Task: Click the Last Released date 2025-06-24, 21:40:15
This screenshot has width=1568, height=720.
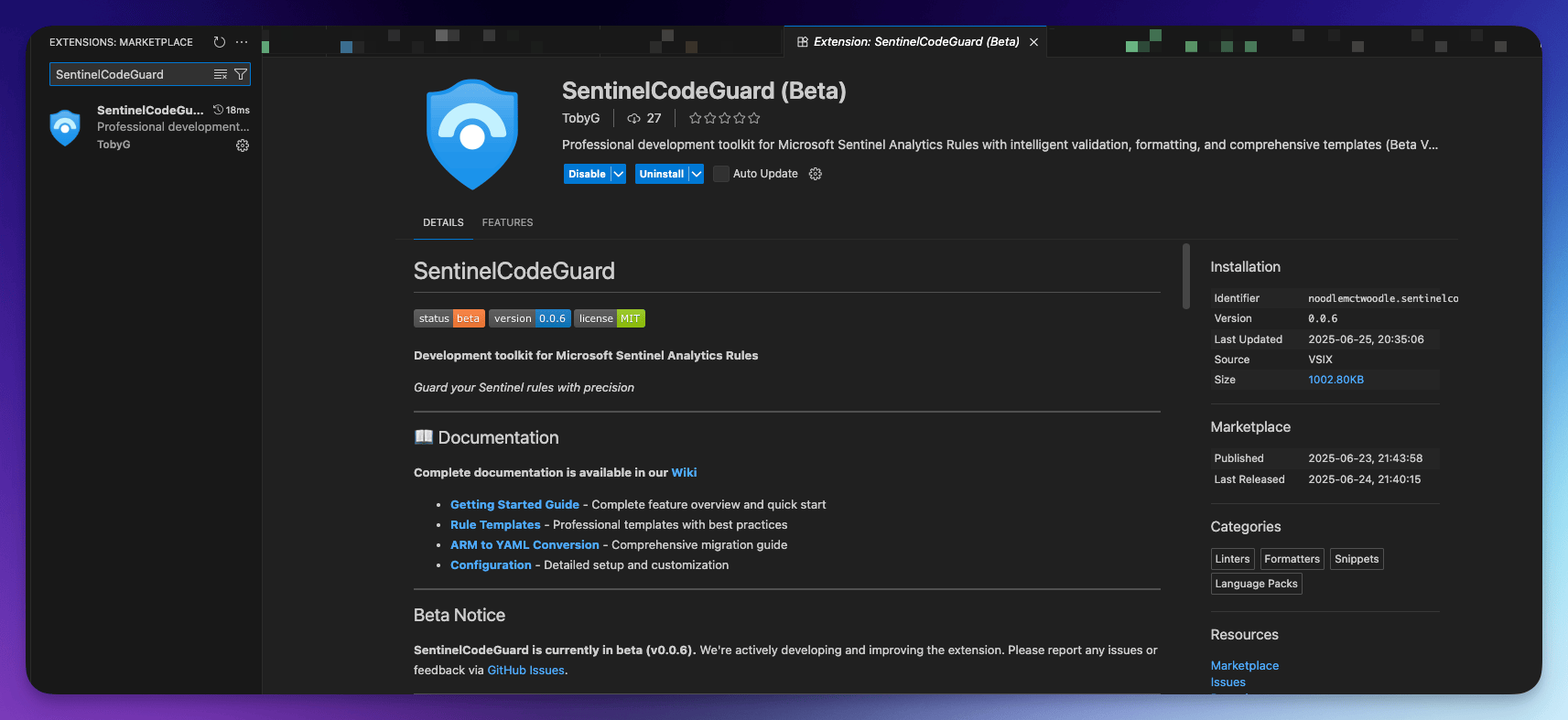Action: point(1364,479)
